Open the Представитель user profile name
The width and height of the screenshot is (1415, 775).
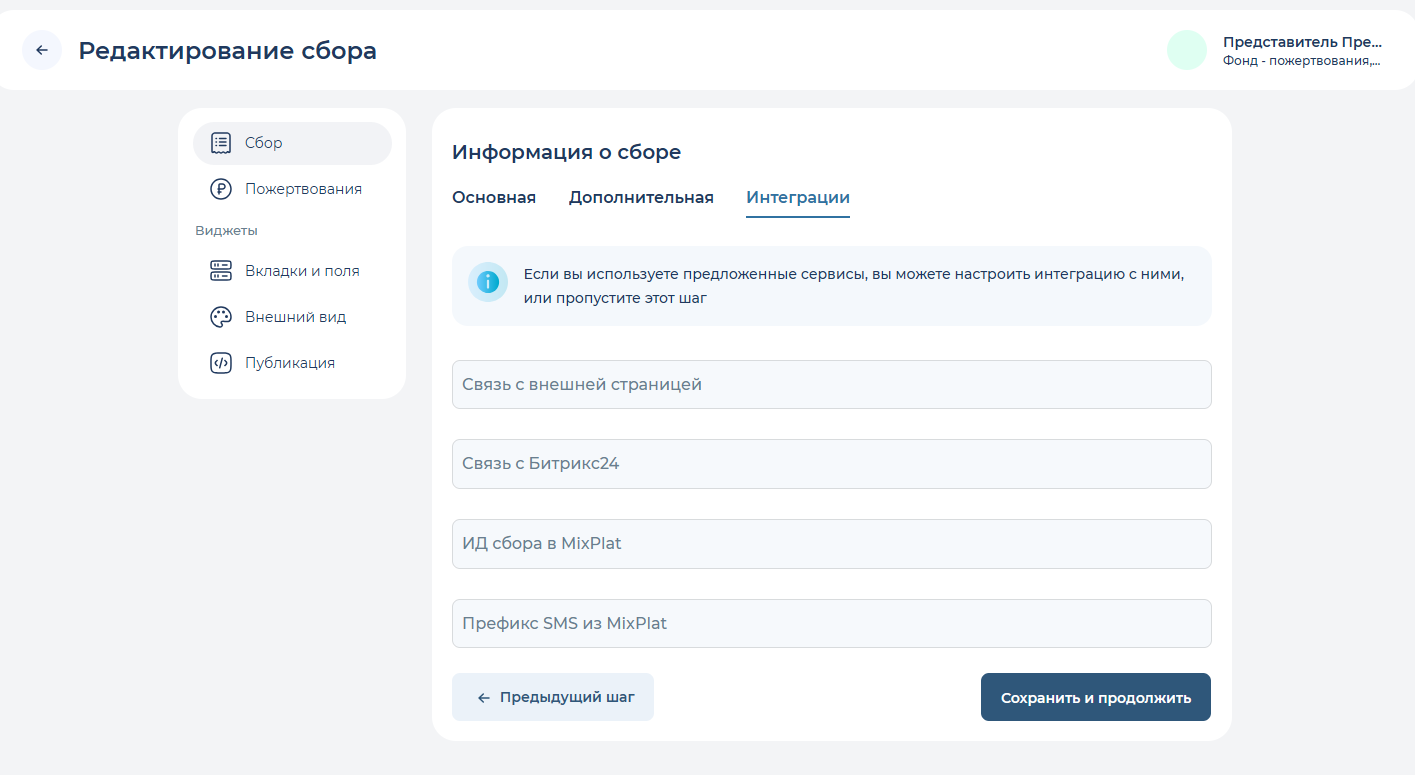tap(1302, 42)
